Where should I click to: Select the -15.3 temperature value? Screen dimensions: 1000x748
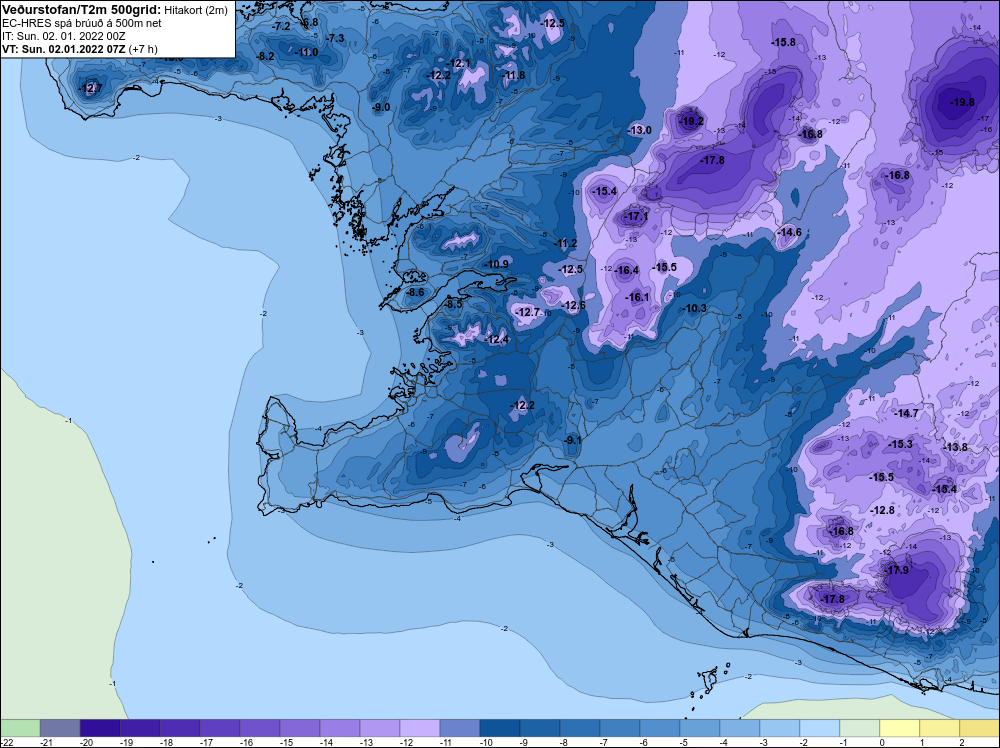(x=900, y=444)
